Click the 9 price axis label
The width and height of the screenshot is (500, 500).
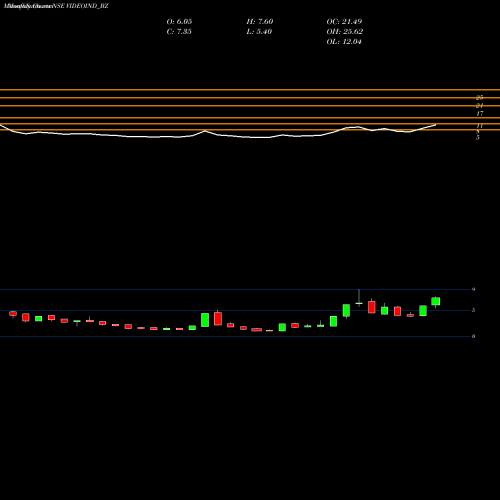(473, 289)
